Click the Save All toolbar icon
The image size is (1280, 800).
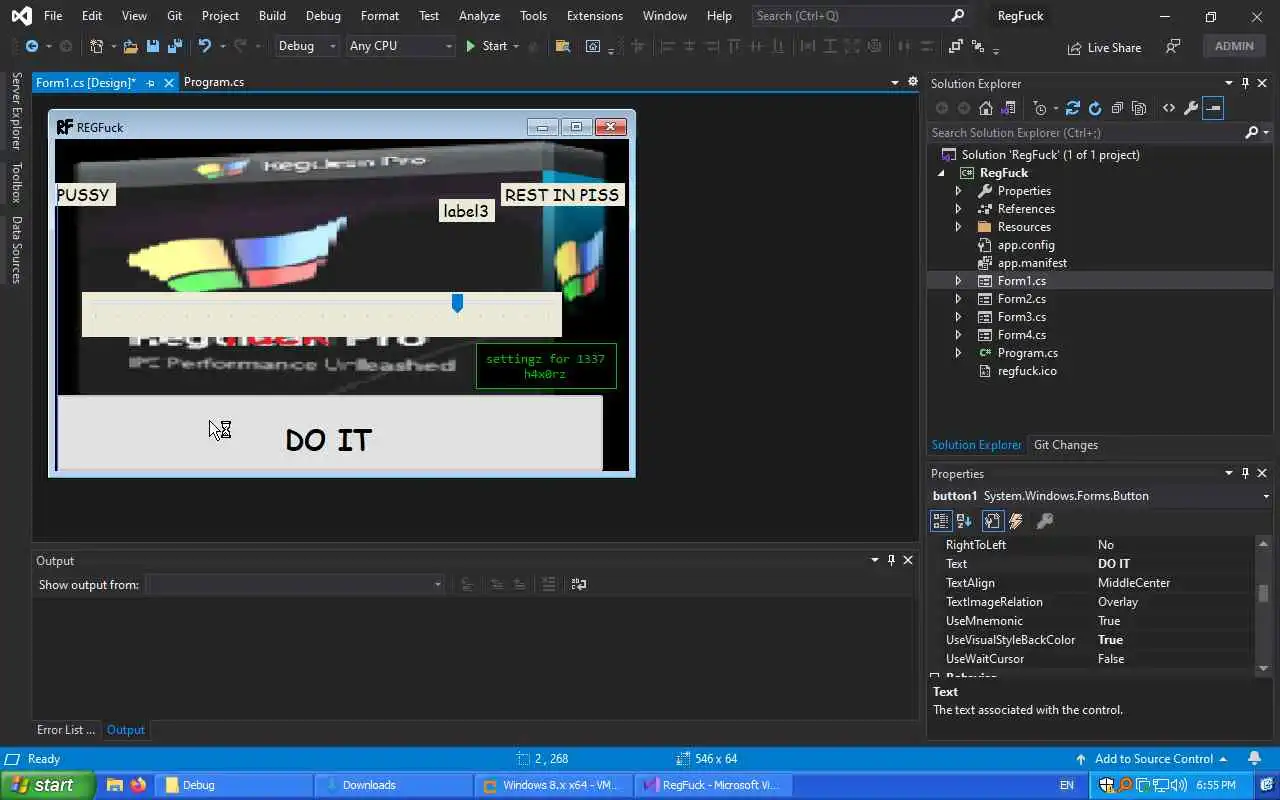coord(175,46)
